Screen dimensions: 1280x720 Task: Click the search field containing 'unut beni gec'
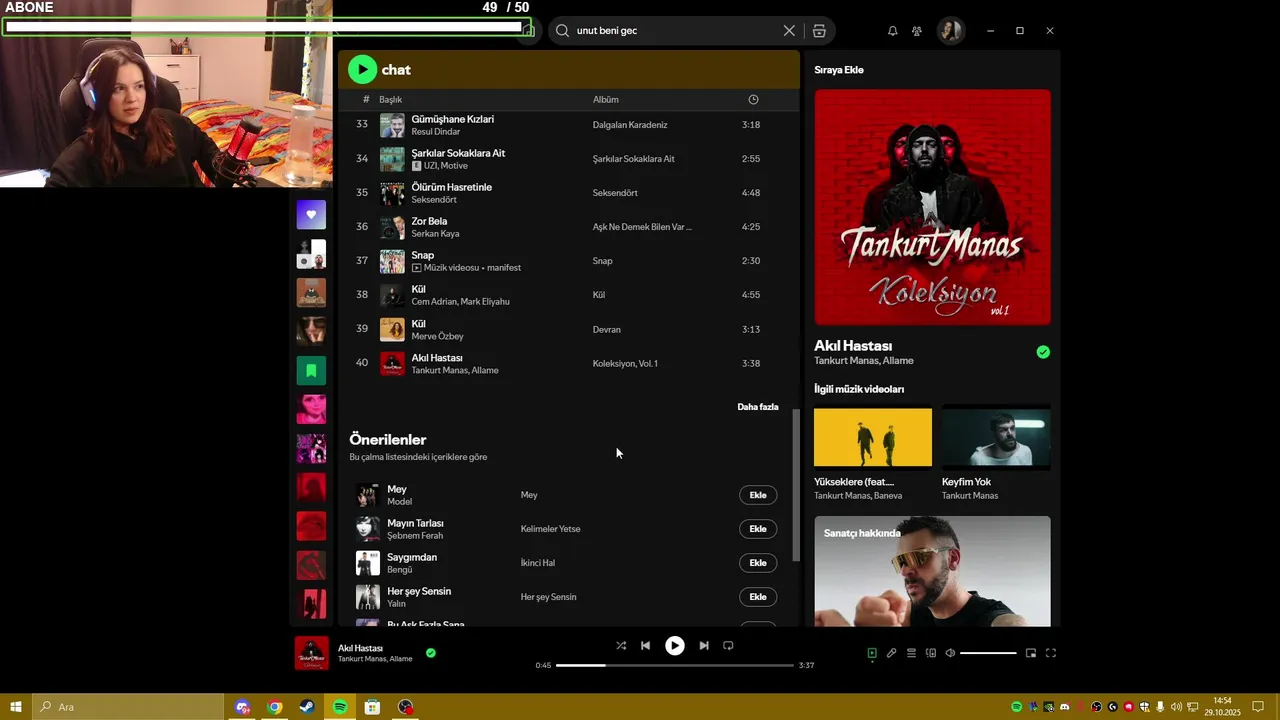pyautogui.click(x=675, y=31)
